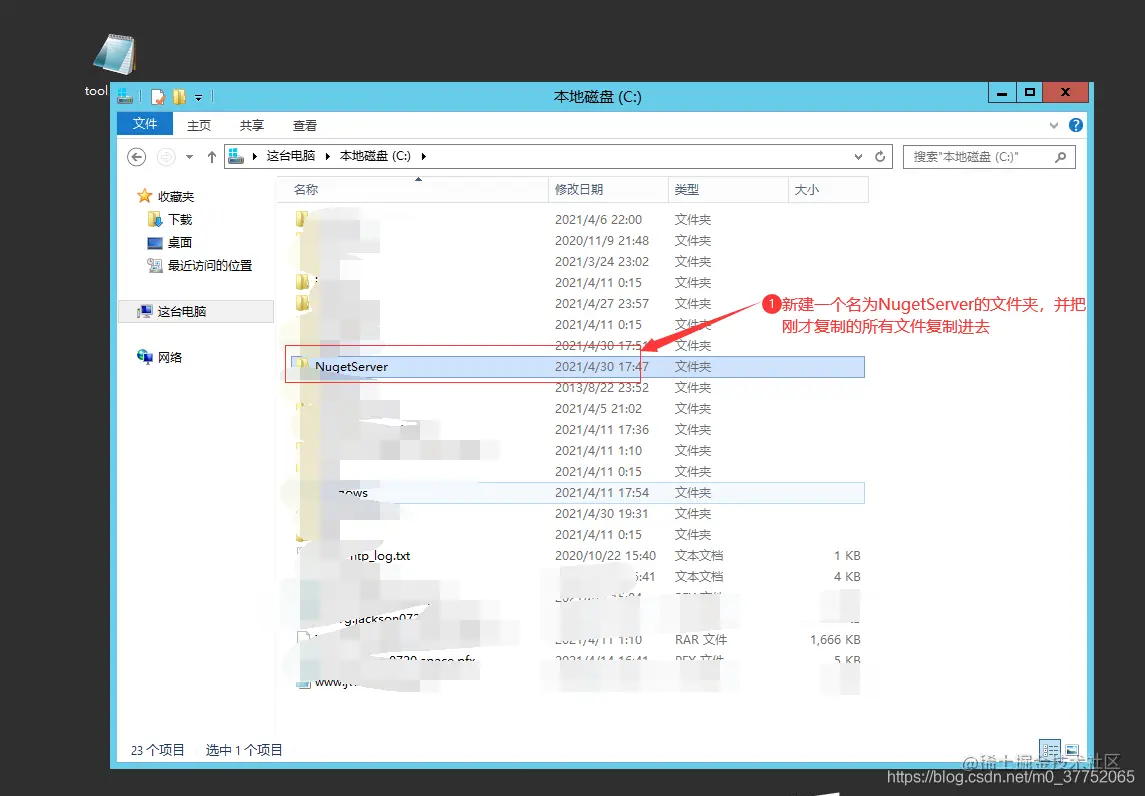1145x796 pixels.
Task: Open the tool notepad icon on desktop
Action: [x=114, y=56]
